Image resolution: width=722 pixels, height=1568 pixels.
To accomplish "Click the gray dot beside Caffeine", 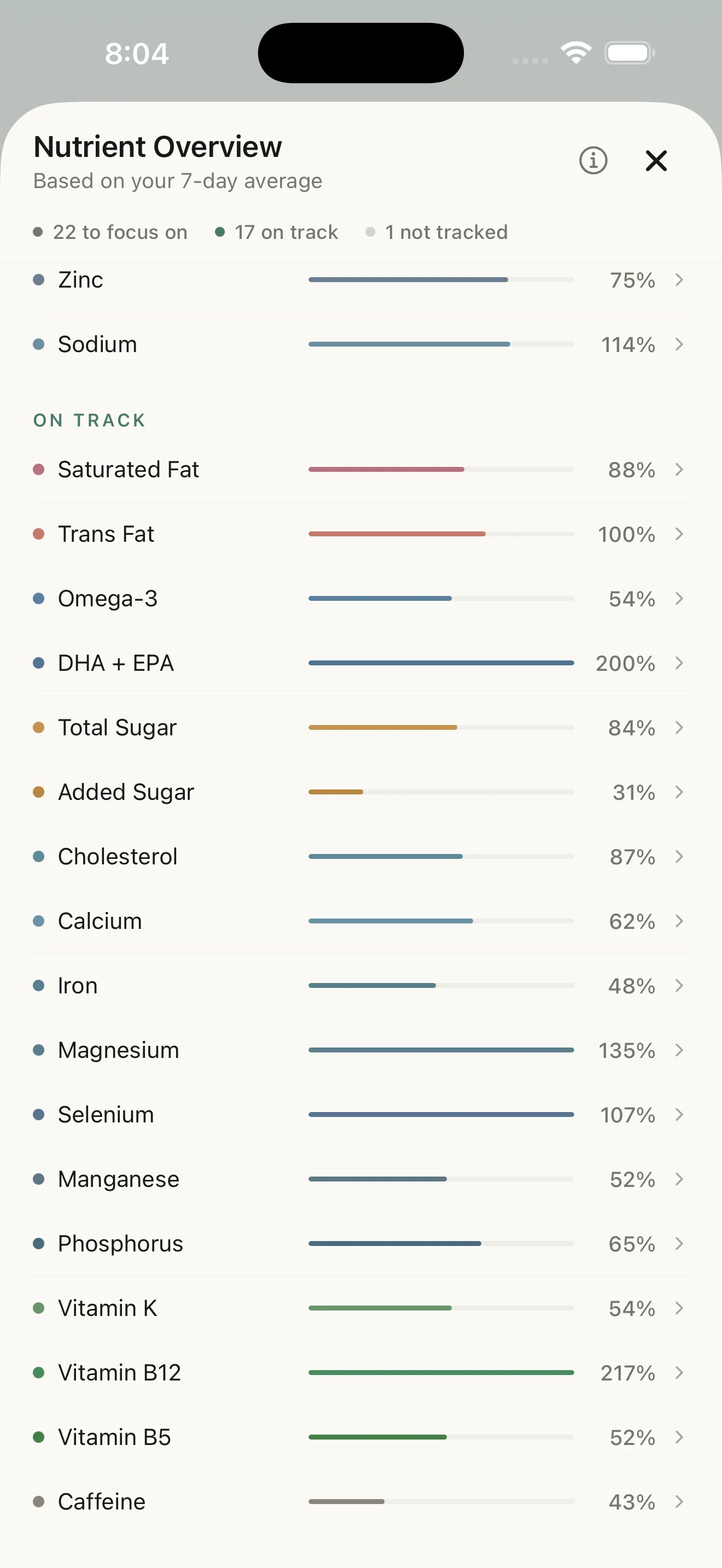I will point(39,1501).
